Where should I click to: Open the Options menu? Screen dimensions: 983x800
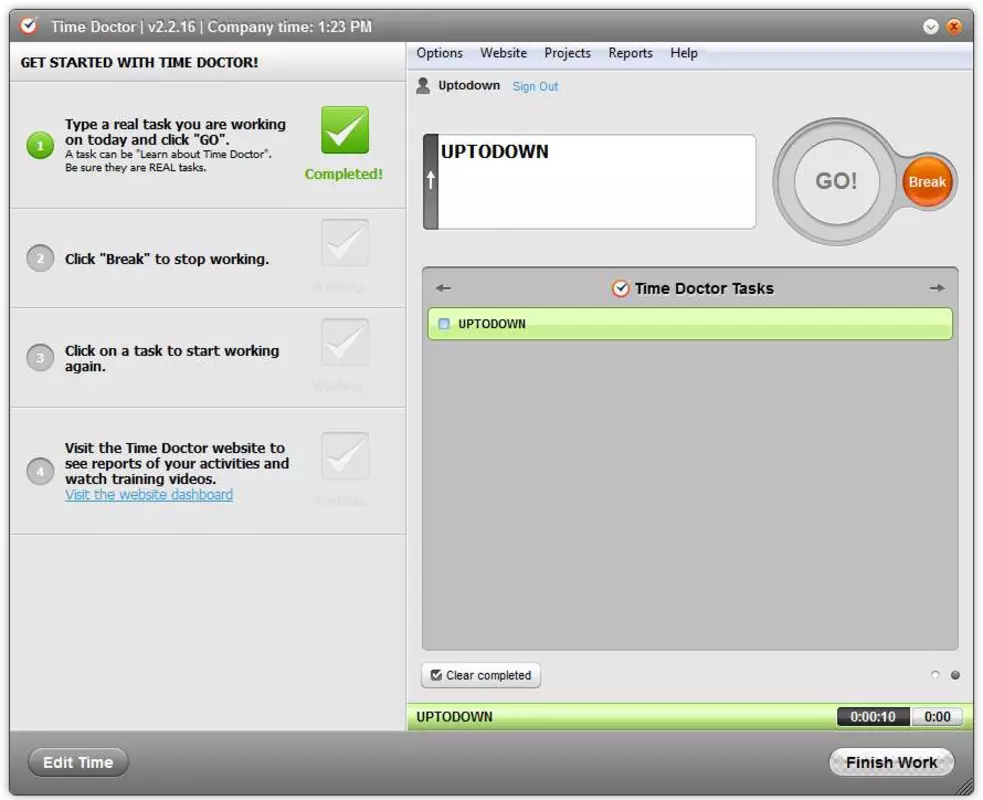(x=439, y=53)
